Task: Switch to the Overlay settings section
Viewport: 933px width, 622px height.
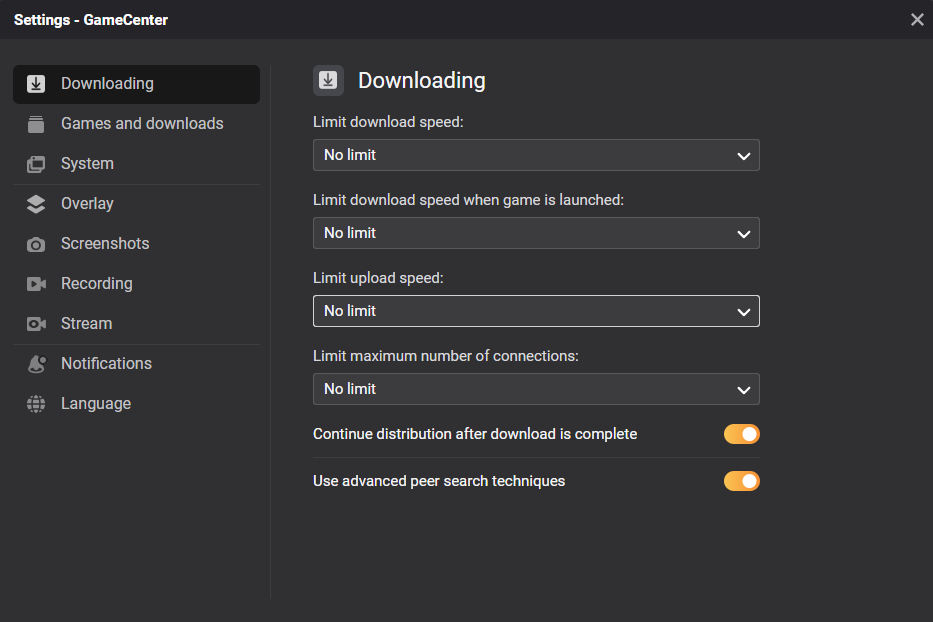Action: pyautogui.click(x=87, y=204)
